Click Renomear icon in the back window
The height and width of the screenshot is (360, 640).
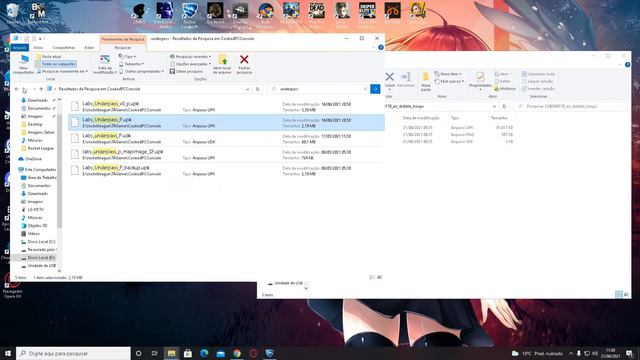pyautogui.click(x=406, y=77)
